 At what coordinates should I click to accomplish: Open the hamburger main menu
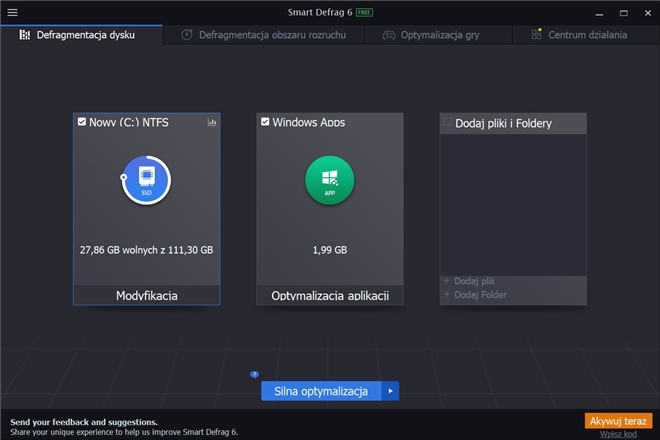pyautogui.click(x=12, y=12)
